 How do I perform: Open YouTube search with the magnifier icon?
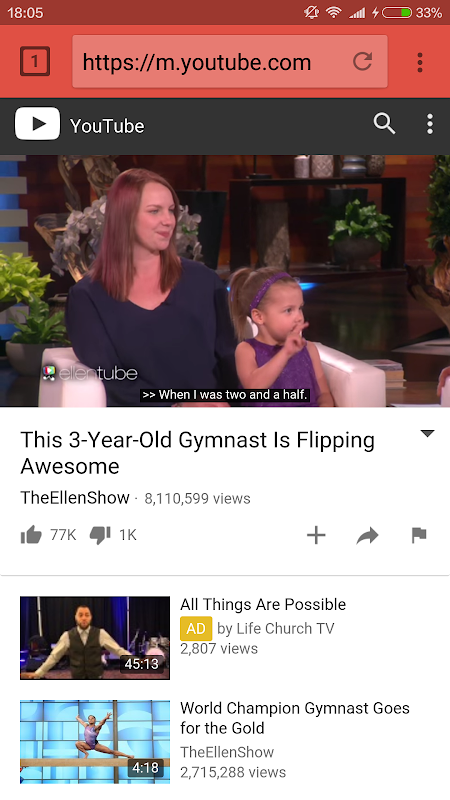[x=384, y=124]
